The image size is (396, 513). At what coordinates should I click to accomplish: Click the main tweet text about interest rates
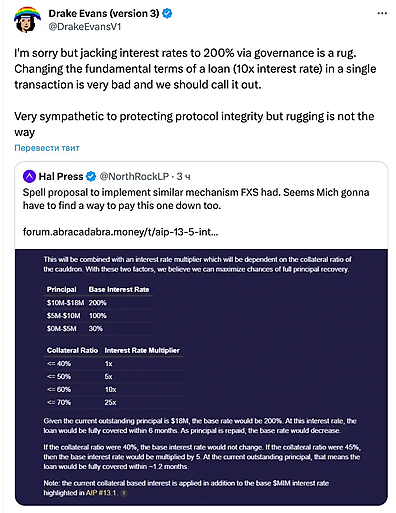coord(195,92)
